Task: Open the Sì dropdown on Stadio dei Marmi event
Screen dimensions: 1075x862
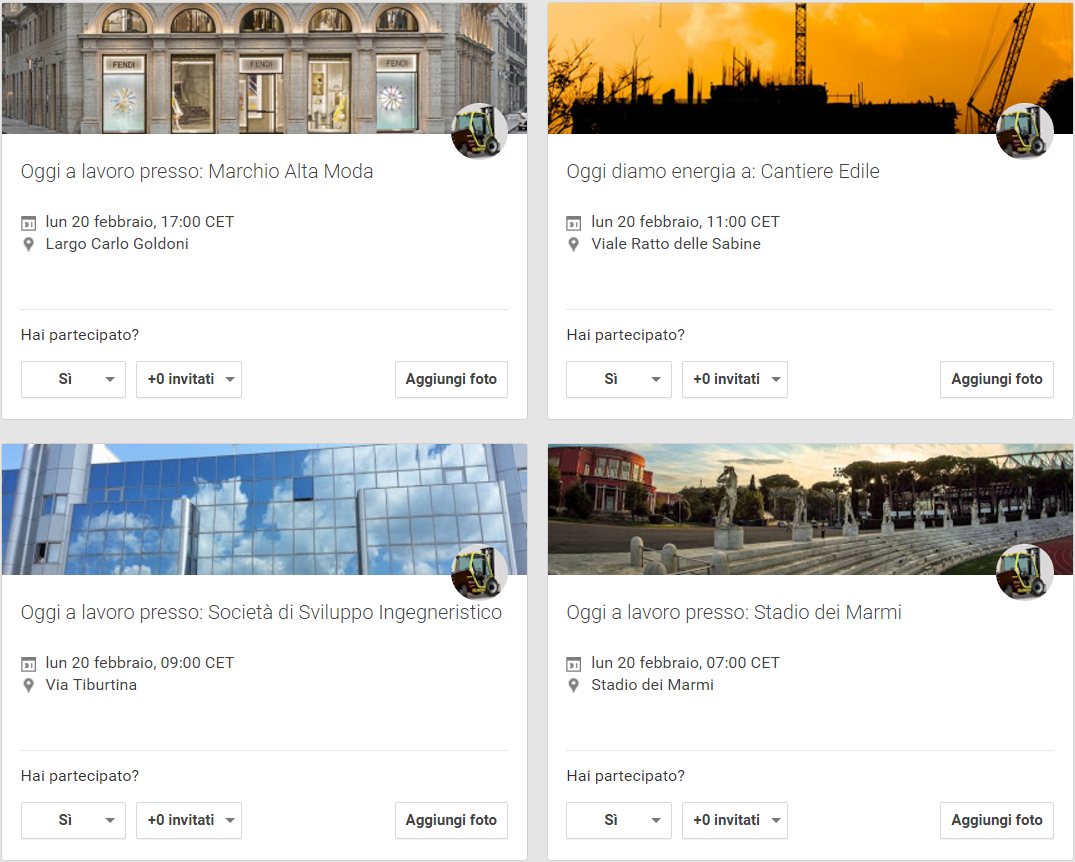Action: tap(618, 820)
